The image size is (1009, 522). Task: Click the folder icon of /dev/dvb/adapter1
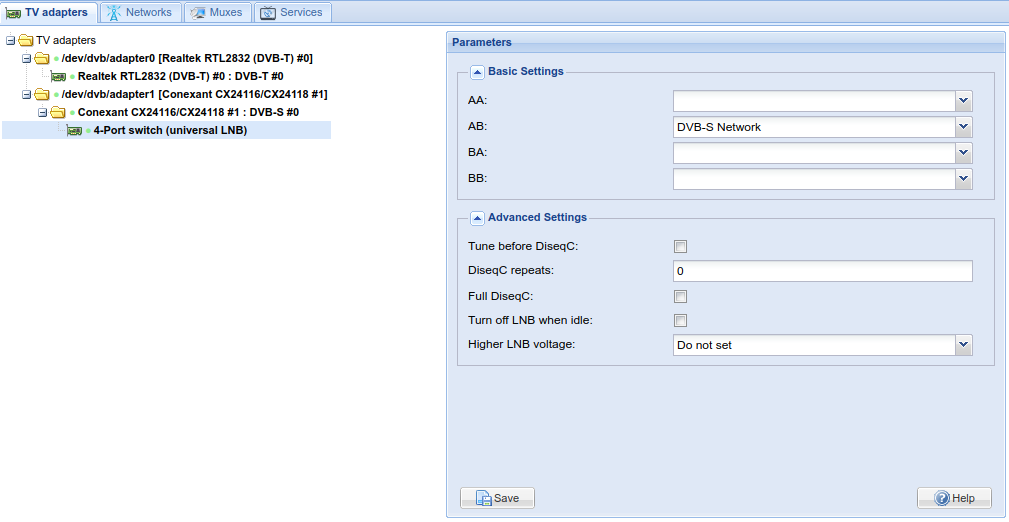point(42,94)
